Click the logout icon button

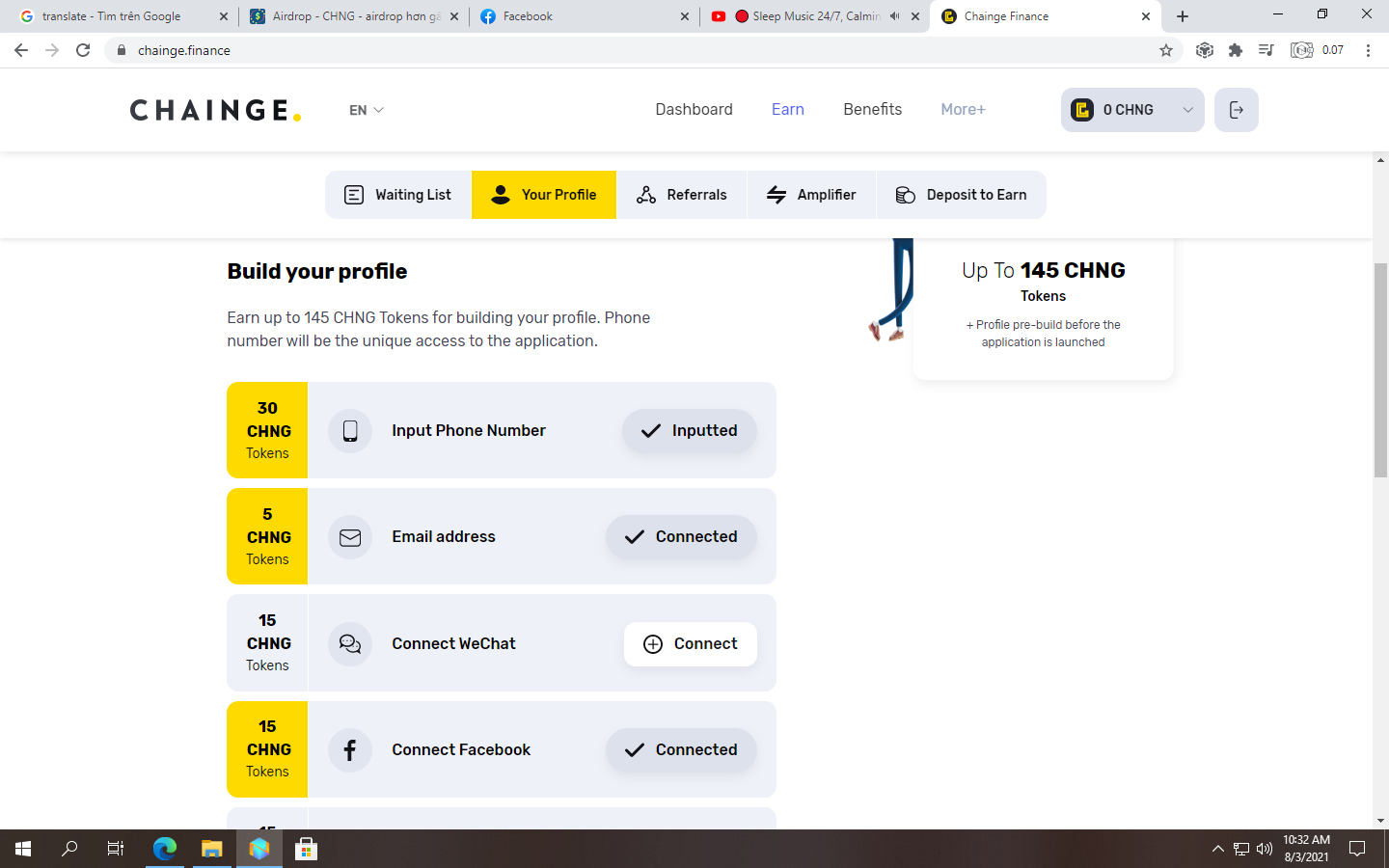1236,110
